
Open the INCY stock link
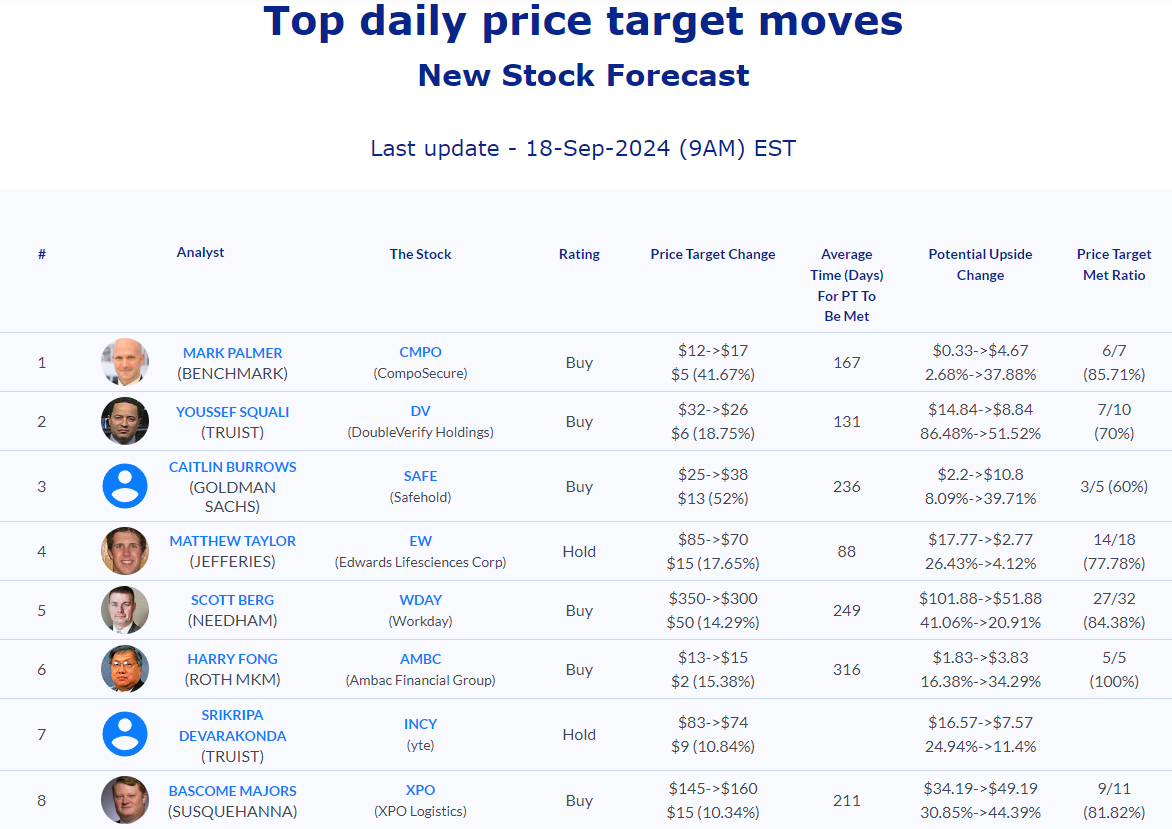[x=420, y=724]
